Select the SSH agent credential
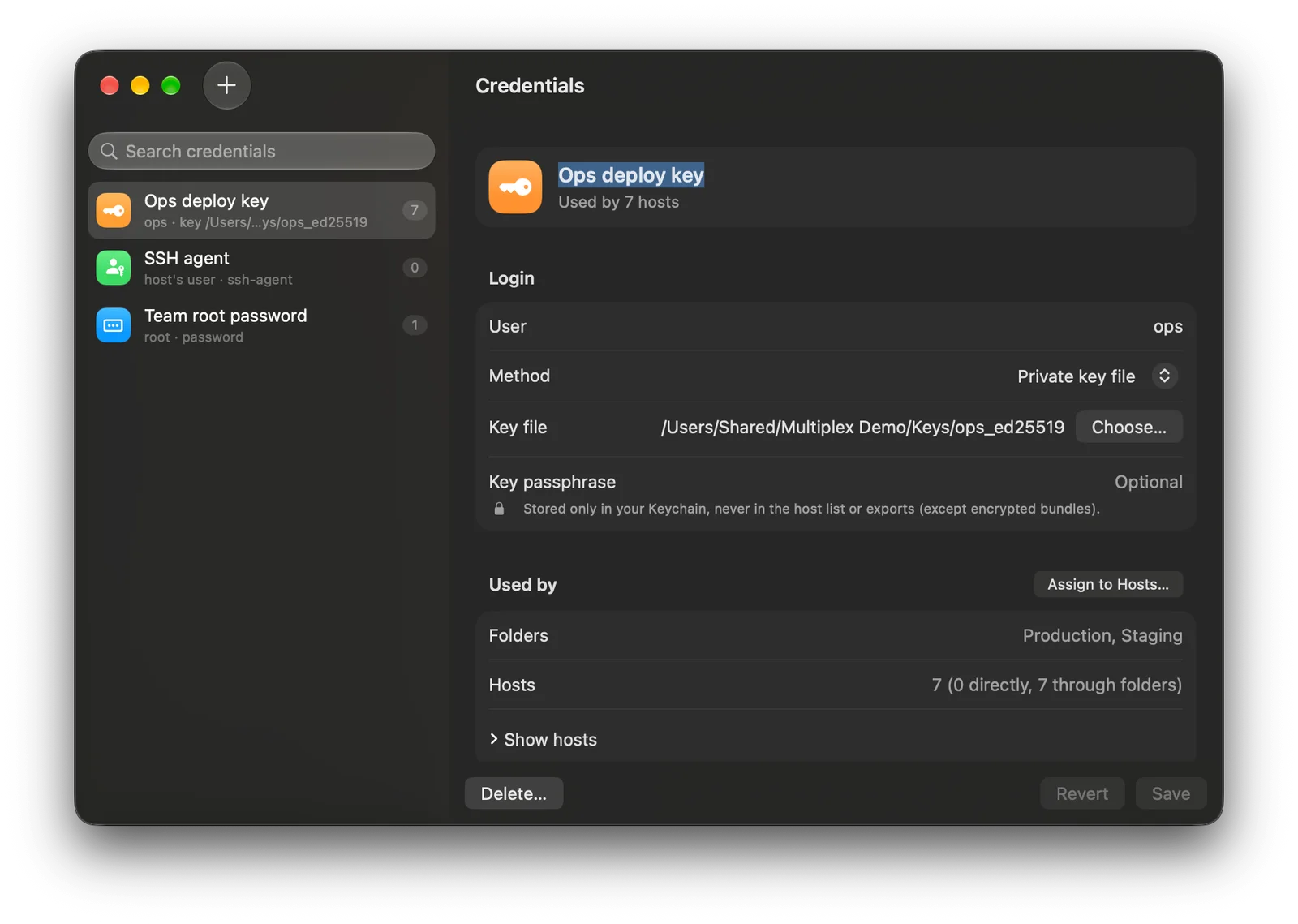 [x=261, y=268]
